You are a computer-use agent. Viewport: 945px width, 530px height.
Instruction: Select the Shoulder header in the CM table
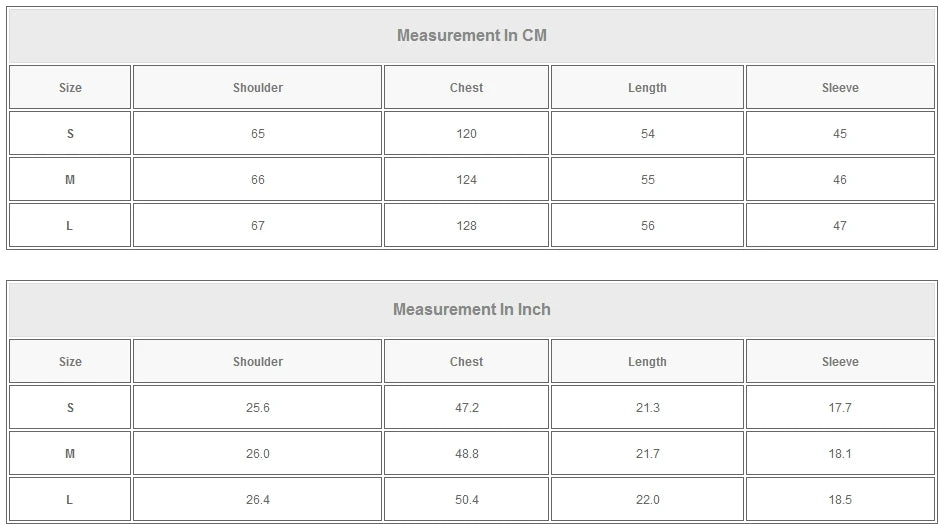(258, 88)
